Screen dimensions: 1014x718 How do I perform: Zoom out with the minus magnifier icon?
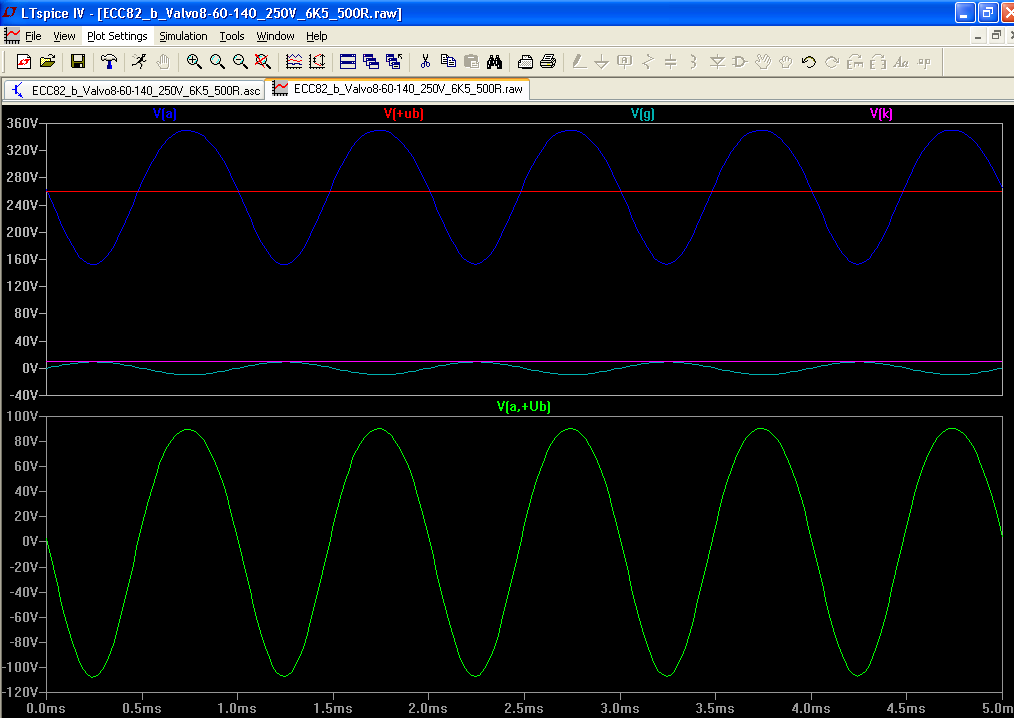click(x=240, y=62)
